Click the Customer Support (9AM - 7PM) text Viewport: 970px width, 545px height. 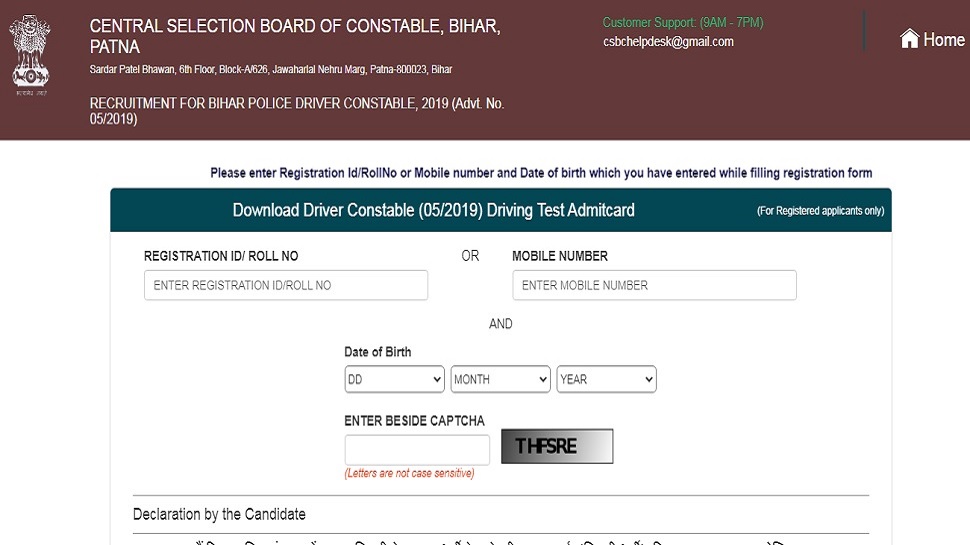(x=683, y=22)
